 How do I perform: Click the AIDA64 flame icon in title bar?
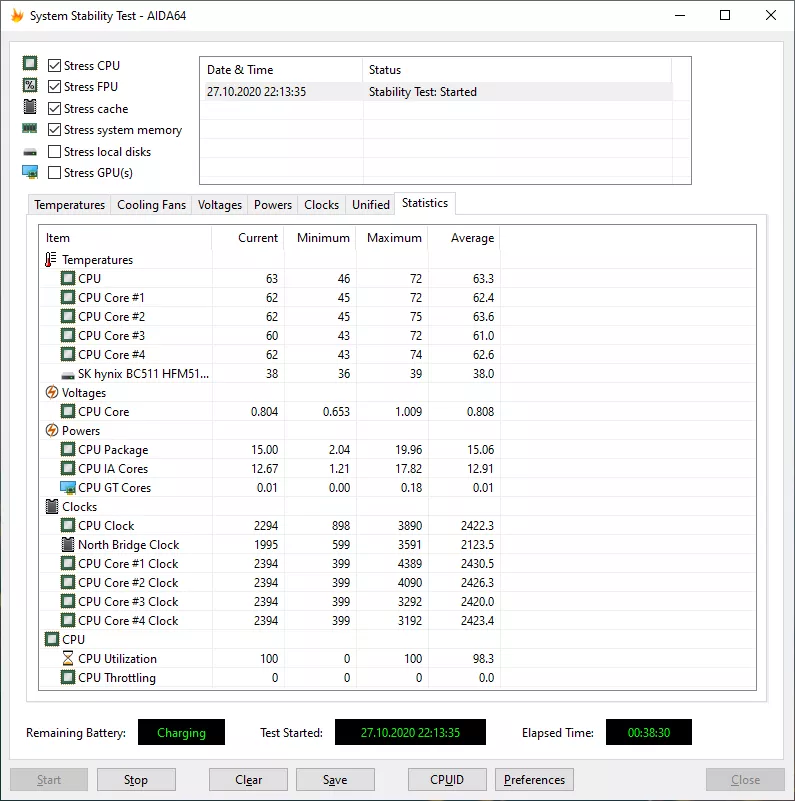[x=17, y=15]
